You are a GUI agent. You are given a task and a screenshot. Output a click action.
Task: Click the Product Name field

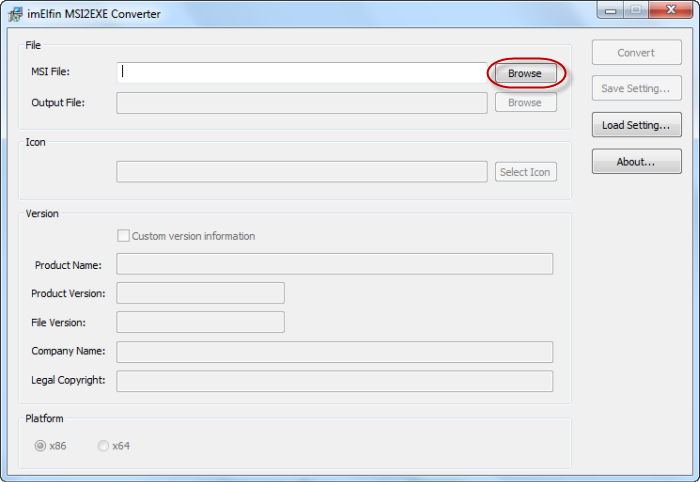click(335, 264)
